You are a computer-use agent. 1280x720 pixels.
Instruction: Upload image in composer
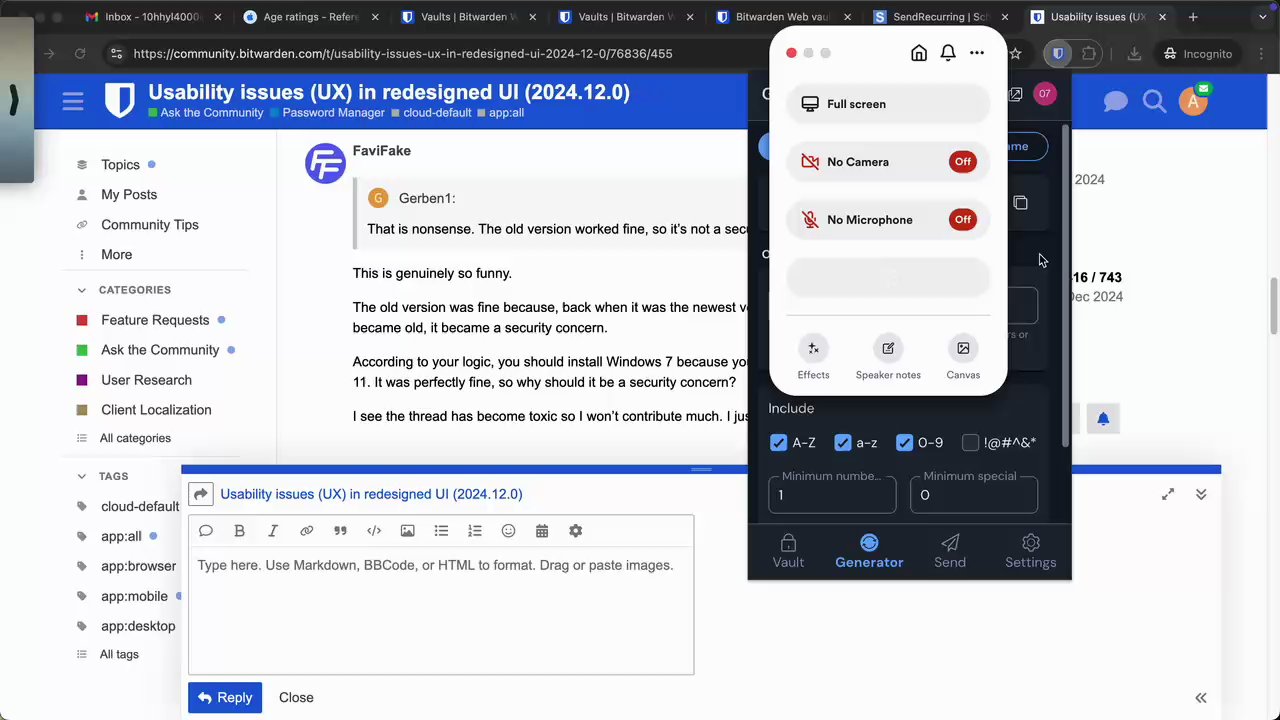tap(407, 531)
